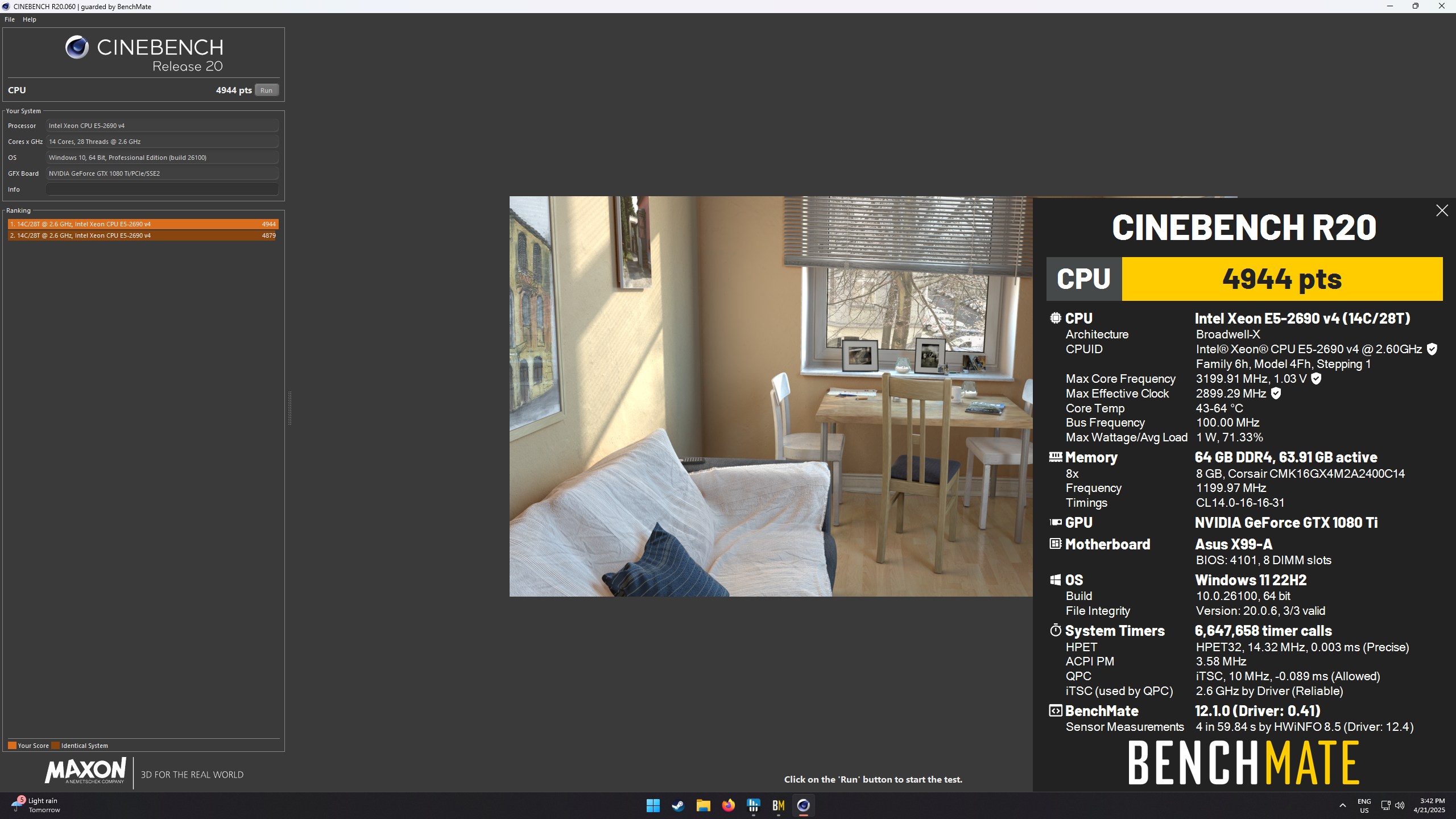Click the MAXON logo
Screen dimensions: 1456x819
[86, 771]
